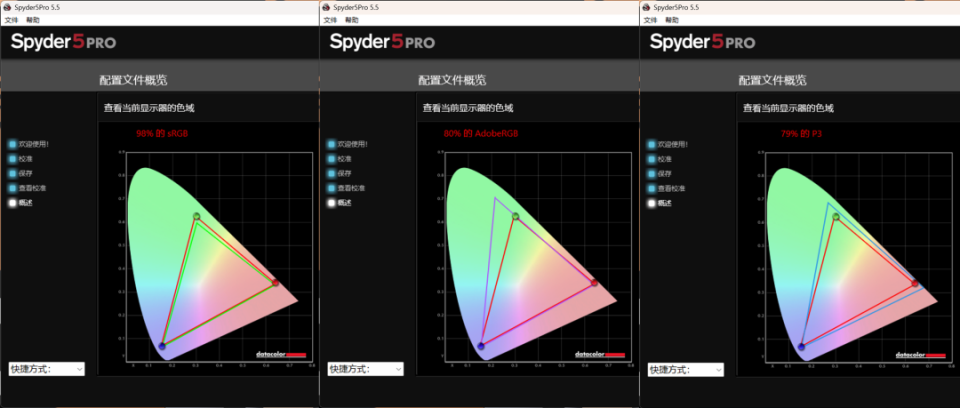960x408 pixels.
Task: Click the "79% 的 P3" result text
Action: (801, 133)
